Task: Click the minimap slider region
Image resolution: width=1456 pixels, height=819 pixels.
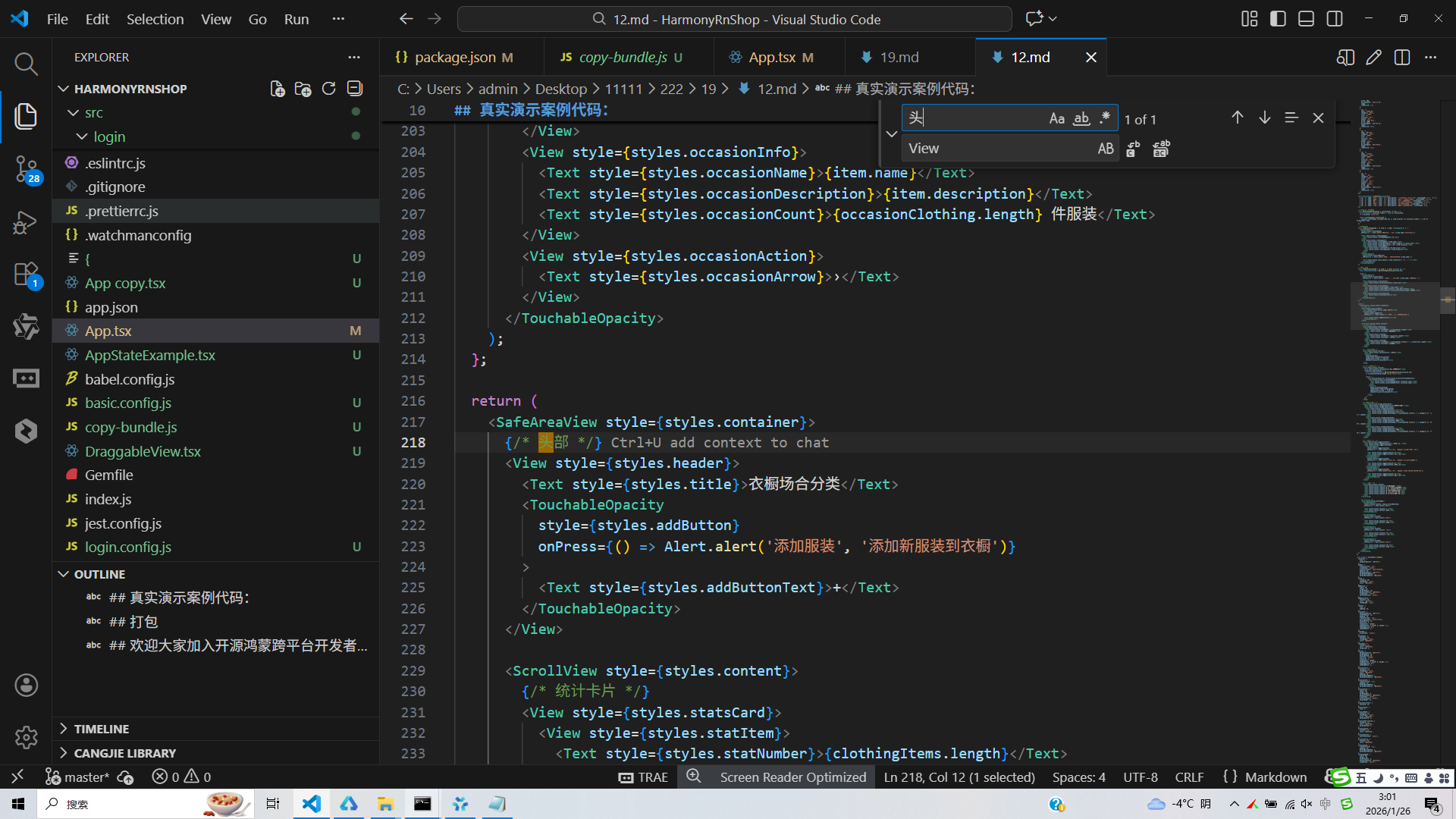Action: click(x=1395, y=306)
